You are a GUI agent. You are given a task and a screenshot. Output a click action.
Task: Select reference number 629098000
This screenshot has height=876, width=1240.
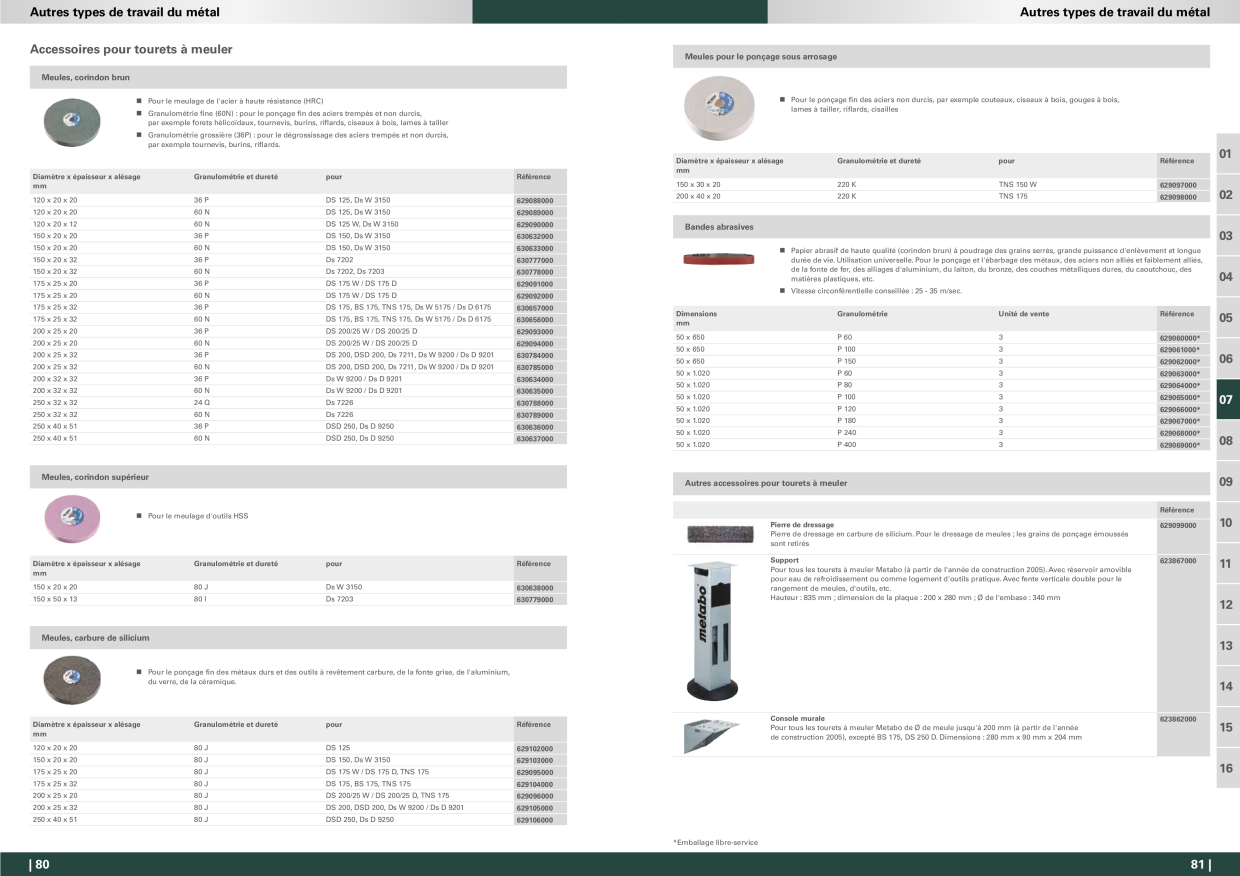pyautogui.click(x=1178, y=197)
